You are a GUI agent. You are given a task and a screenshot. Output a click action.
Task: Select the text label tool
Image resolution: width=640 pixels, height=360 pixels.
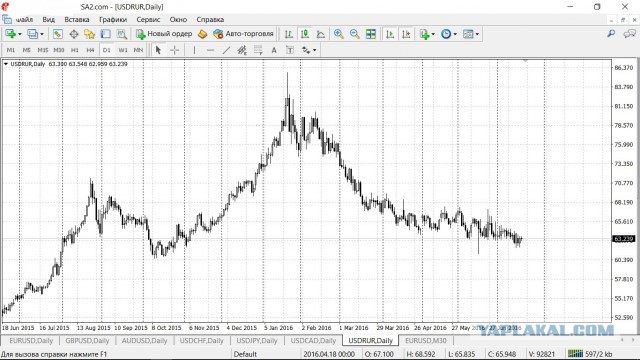290,50
